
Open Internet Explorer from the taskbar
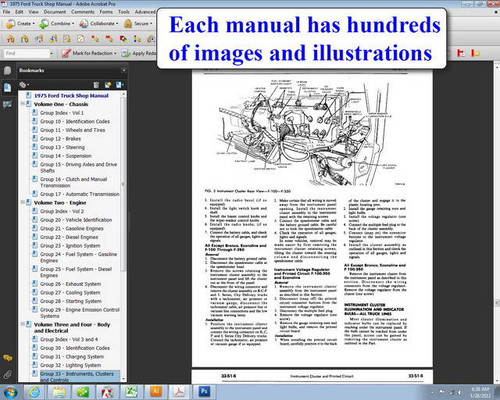coord(35,392)
